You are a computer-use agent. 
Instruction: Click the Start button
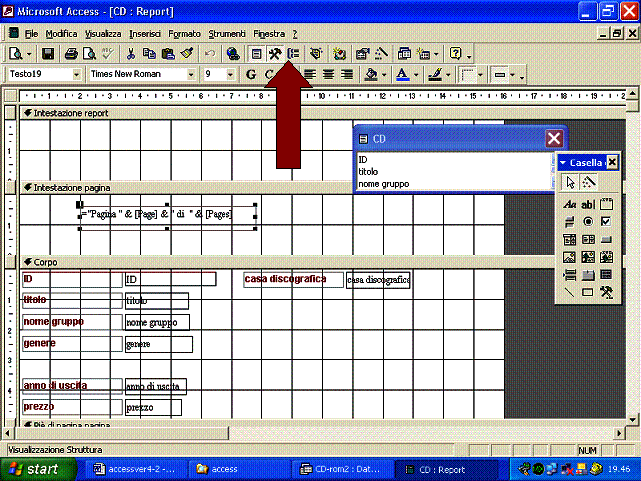pyautogui.click(x=37, y=469)
